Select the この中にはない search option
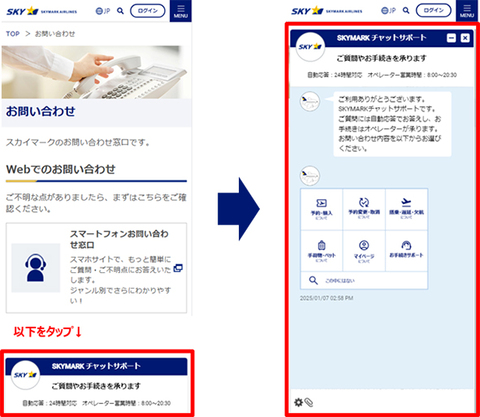The width and height of the screenshot is (480, 417). click(364, 280)
